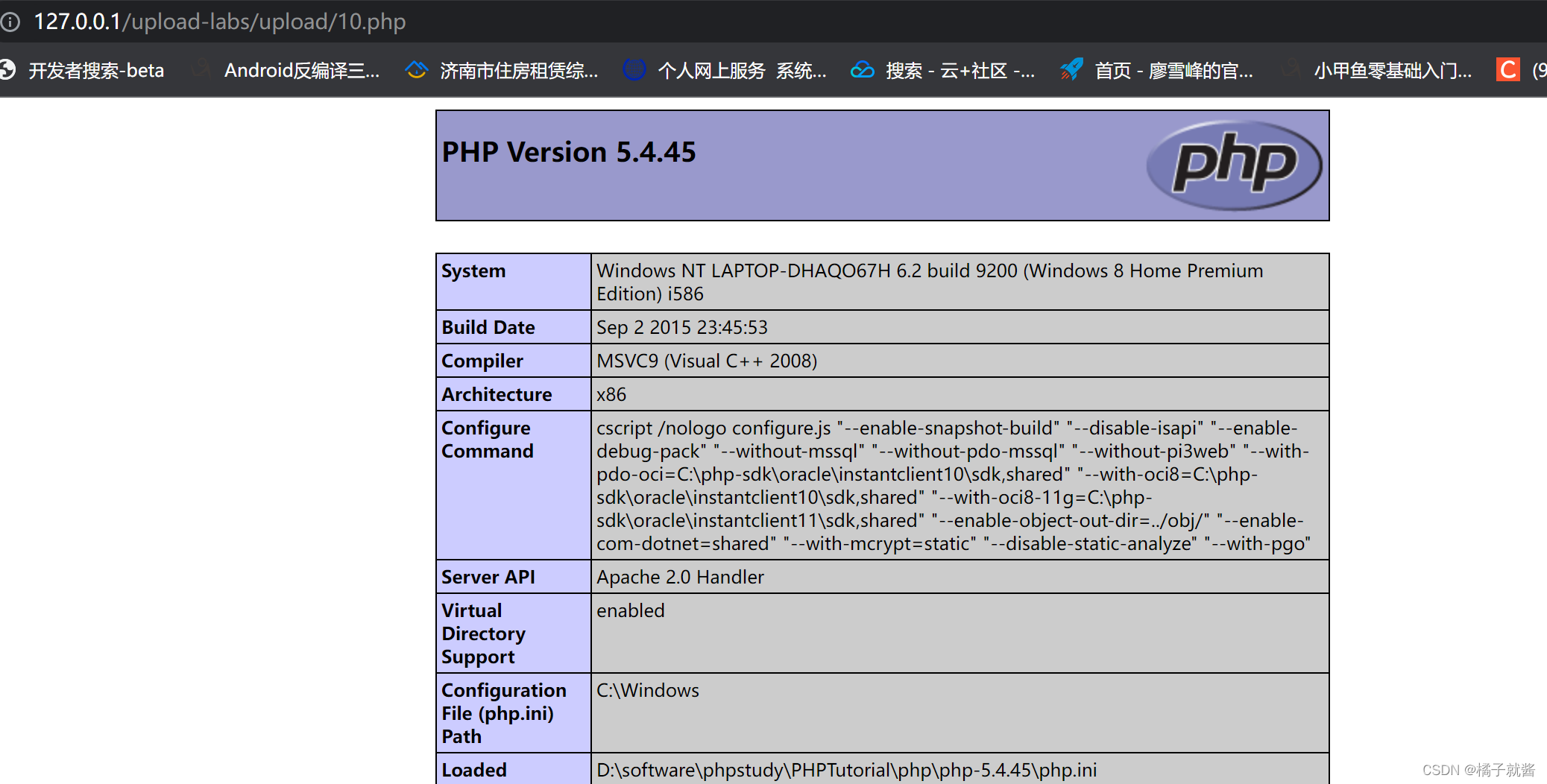Select the php.ini path under D:\software\phpstudy

pos(847,771)
